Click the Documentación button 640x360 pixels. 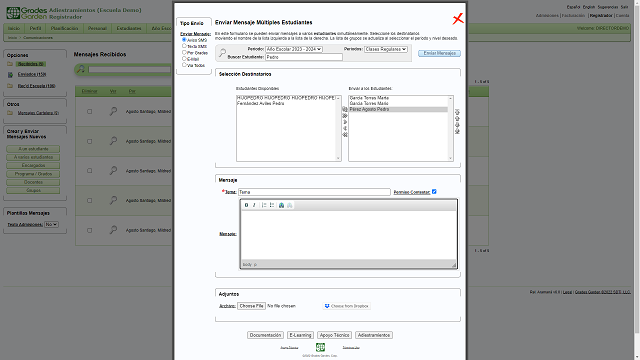pos(265,335)
